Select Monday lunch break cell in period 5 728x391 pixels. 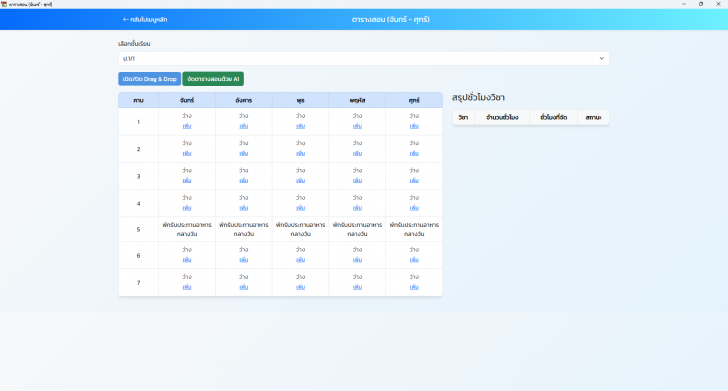pyautogui.click(x=187, y=229)
